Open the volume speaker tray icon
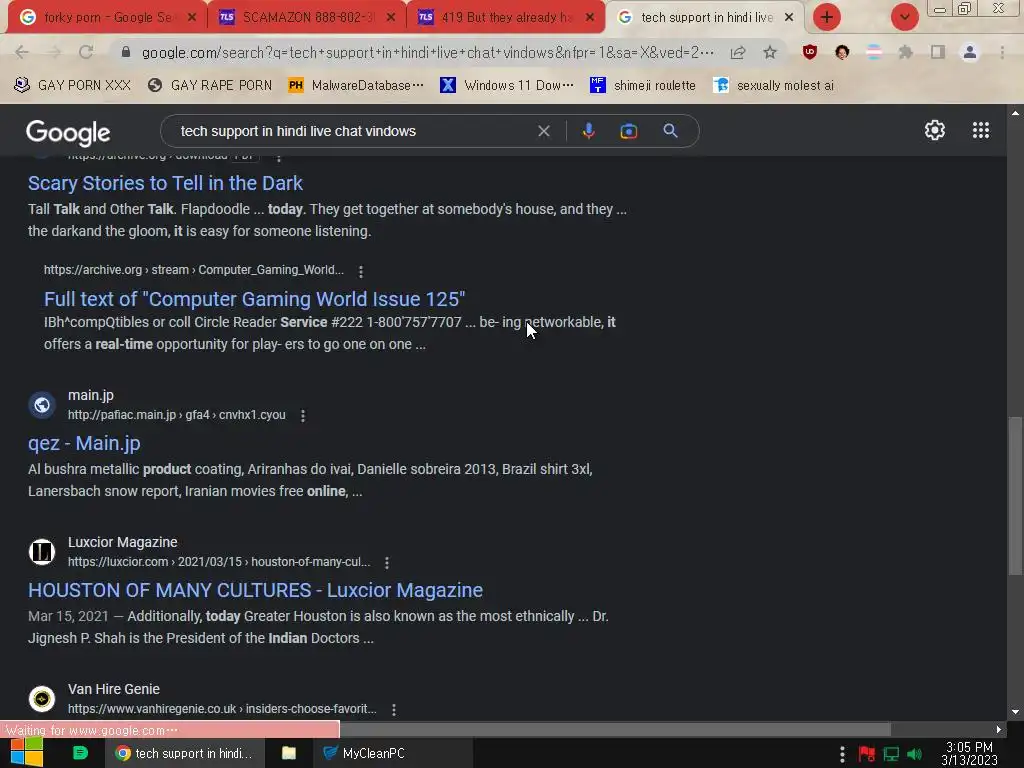This screenshot has height=768, width=1024. (915, 754)
